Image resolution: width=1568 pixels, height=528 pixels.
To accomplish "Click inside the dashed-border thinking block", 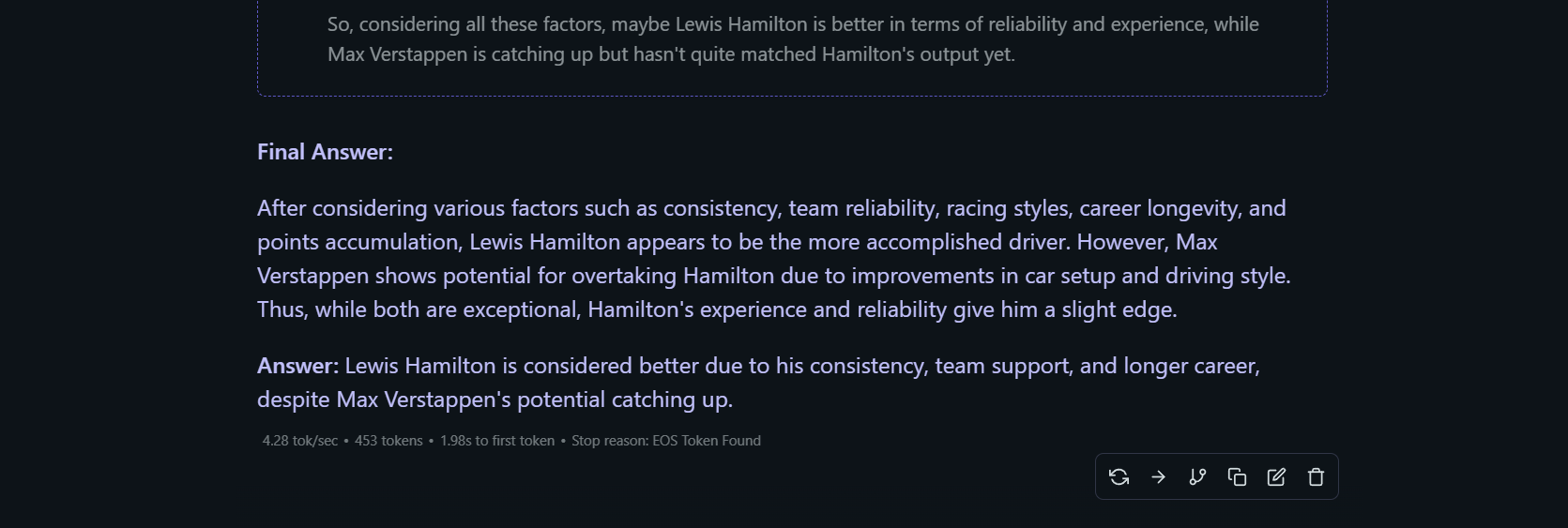I will coord(792,47).
